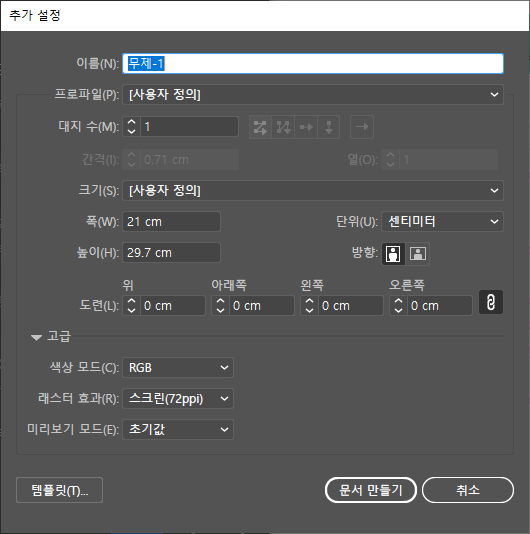Collapse the 고급 advanced section
The width and height of the screenshot is (530, 534).
click(x=36, y=337)
